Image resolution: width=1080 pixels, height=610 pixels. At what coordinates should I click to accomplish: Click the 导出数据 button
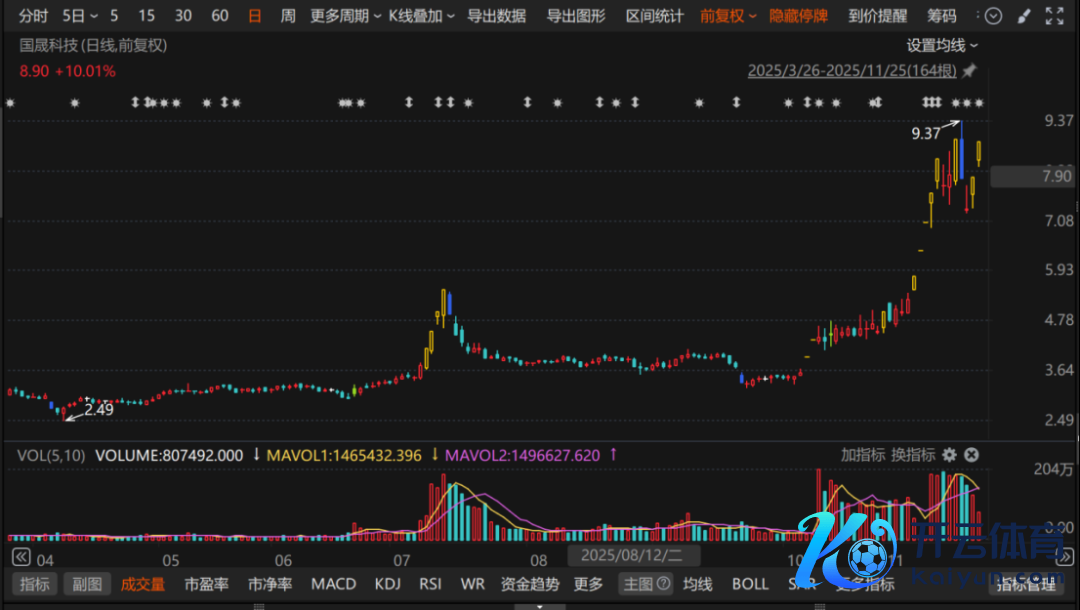496,16
